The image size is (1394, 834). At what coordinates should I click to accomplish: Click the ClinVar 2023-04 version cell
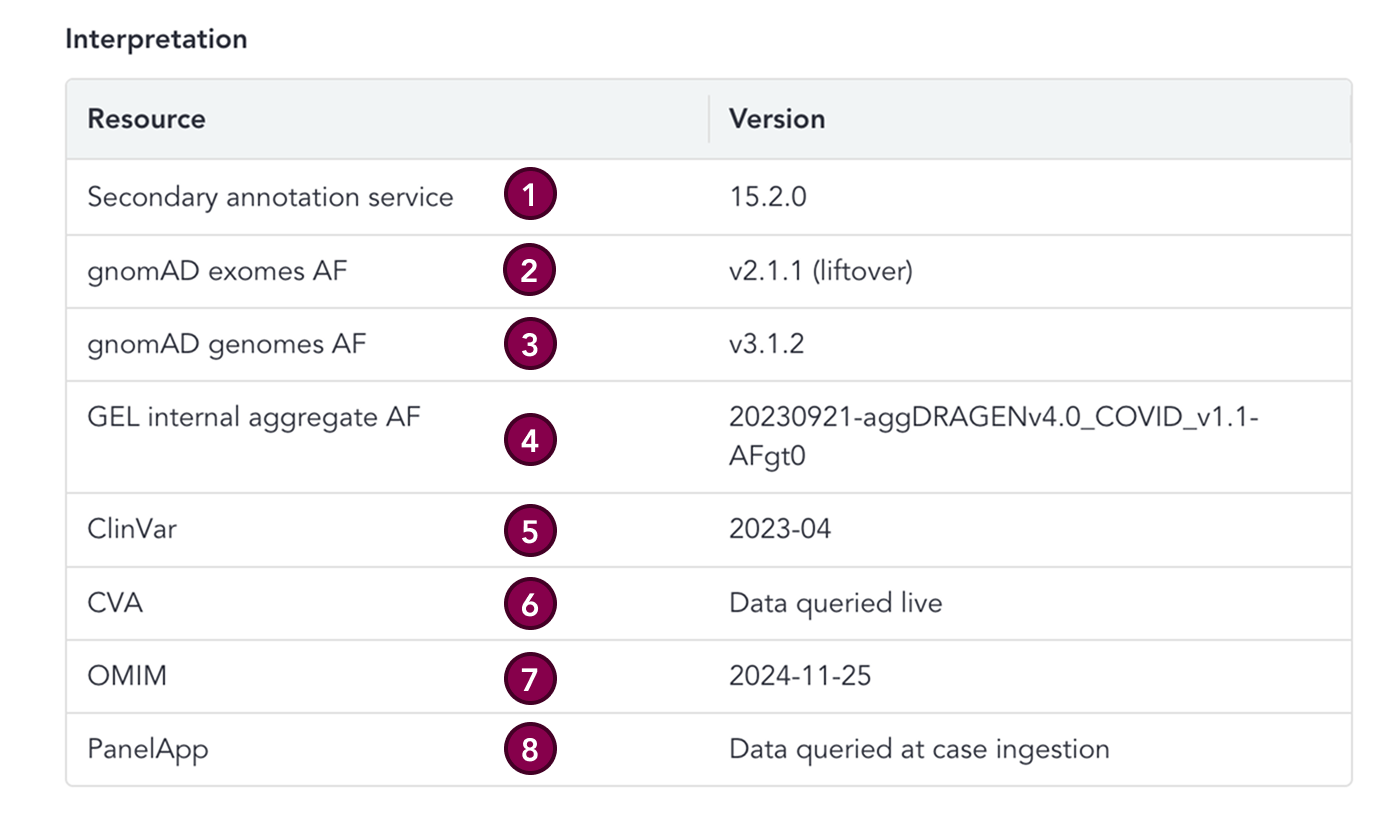coord(780,529)
